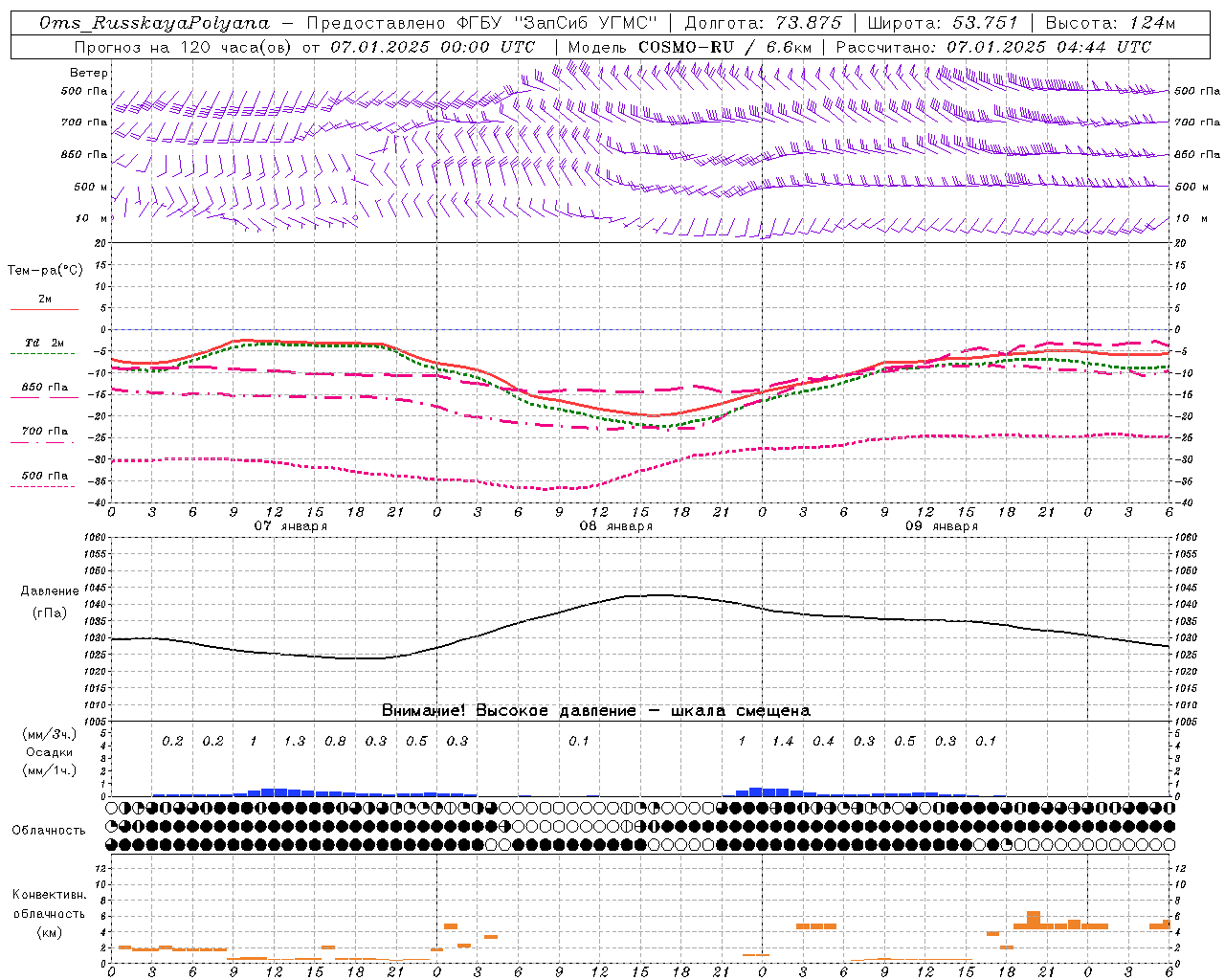The width and height of the screenshot is (1225, 980).
Task: Click the 'Долгота: 73.875' longitude value
Action: [763, 23]
